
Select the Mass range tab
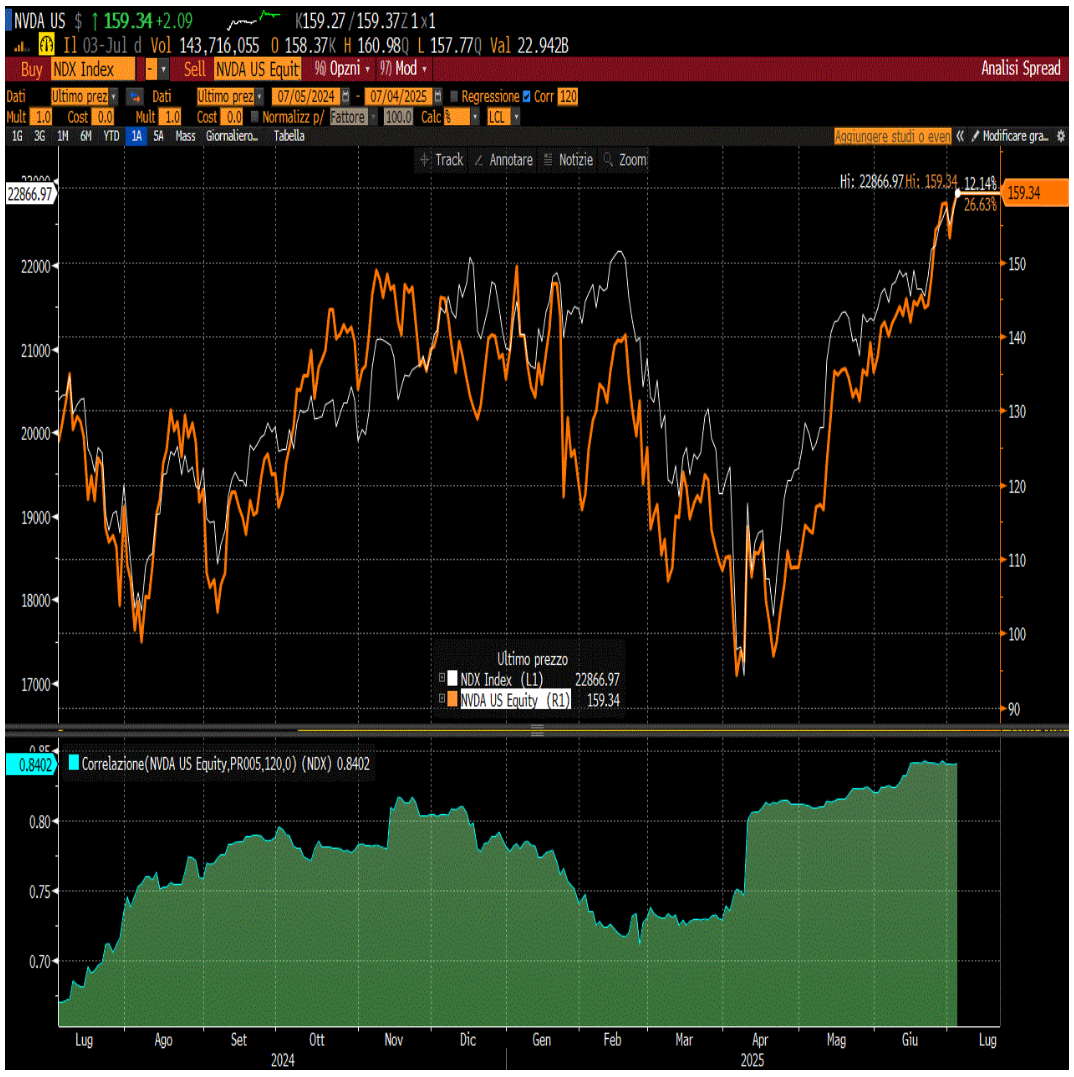pos(185,136)
